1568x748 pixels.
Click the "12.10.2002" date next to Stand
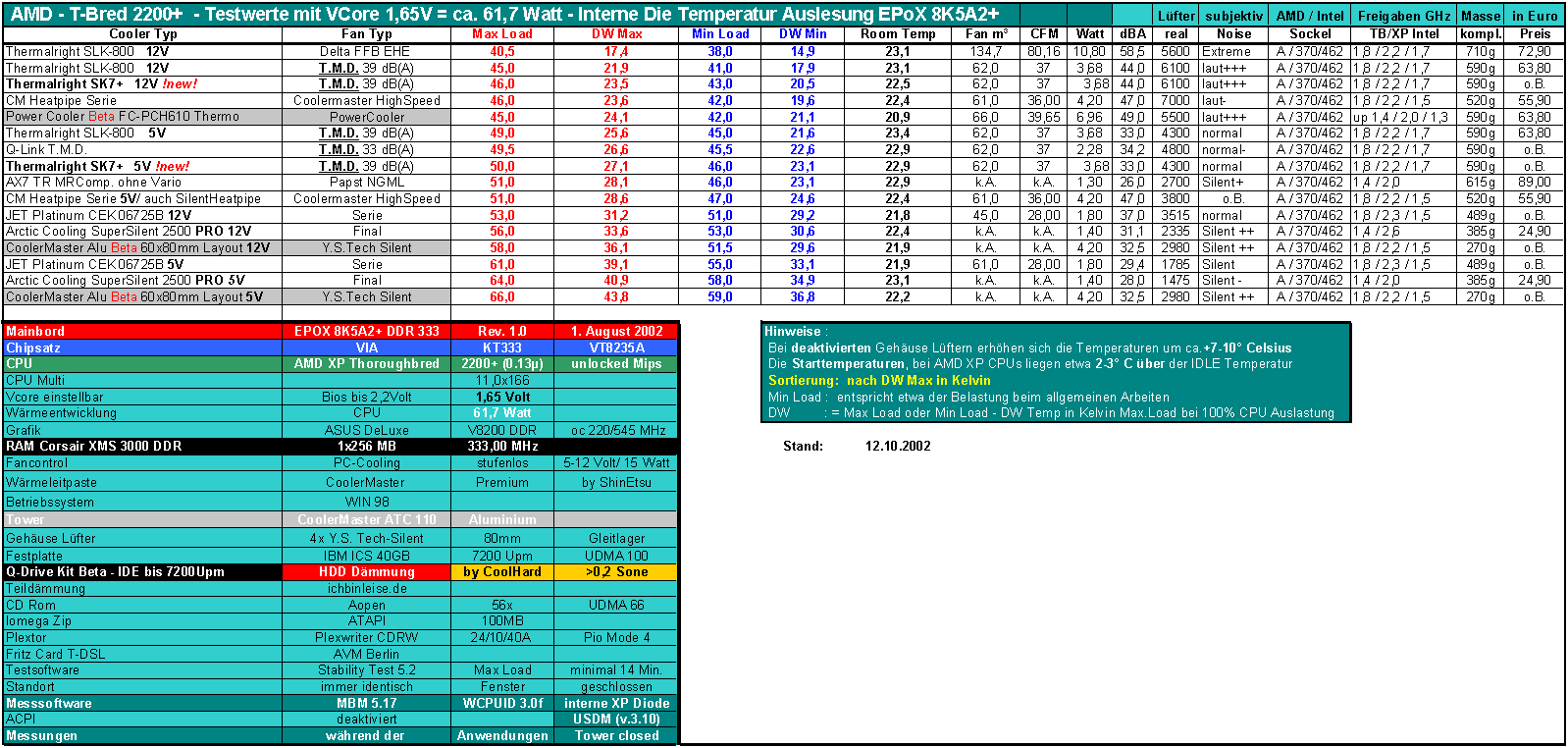coord(898,447)
